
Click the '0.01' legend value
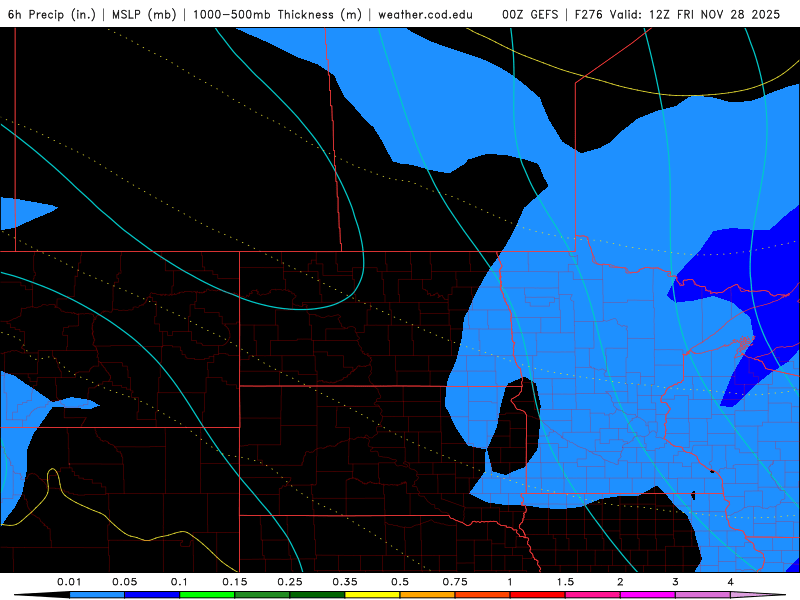point(69,582)
